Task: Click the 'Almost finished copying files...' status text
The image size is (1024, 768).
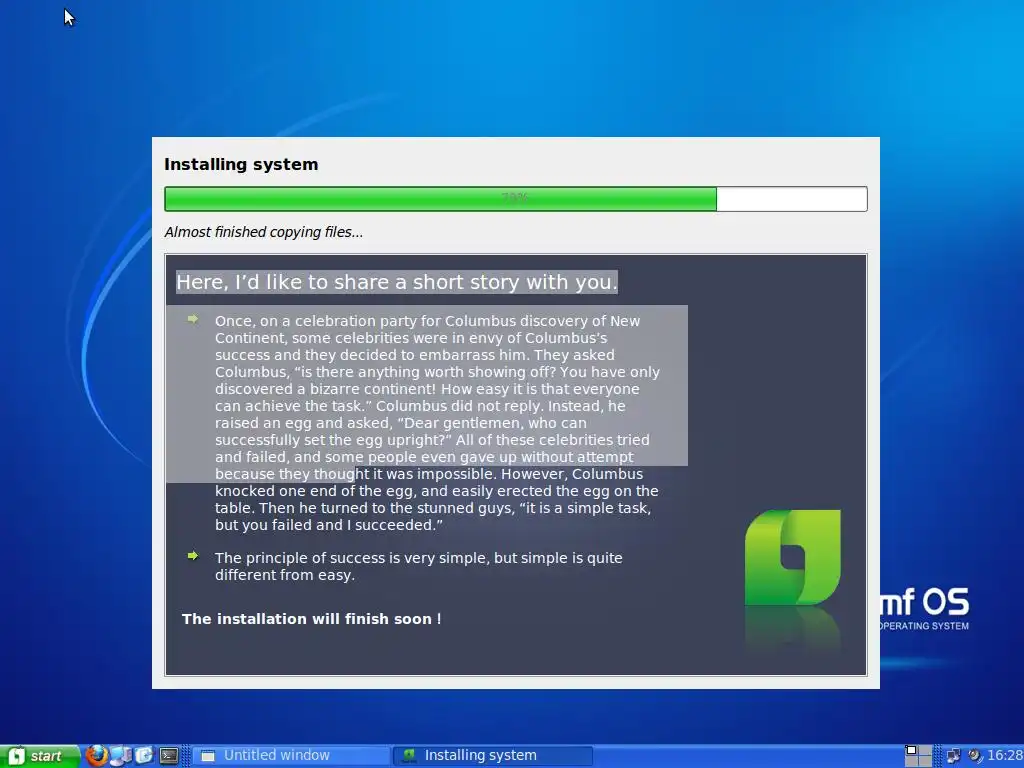Action: pos(263,232)
